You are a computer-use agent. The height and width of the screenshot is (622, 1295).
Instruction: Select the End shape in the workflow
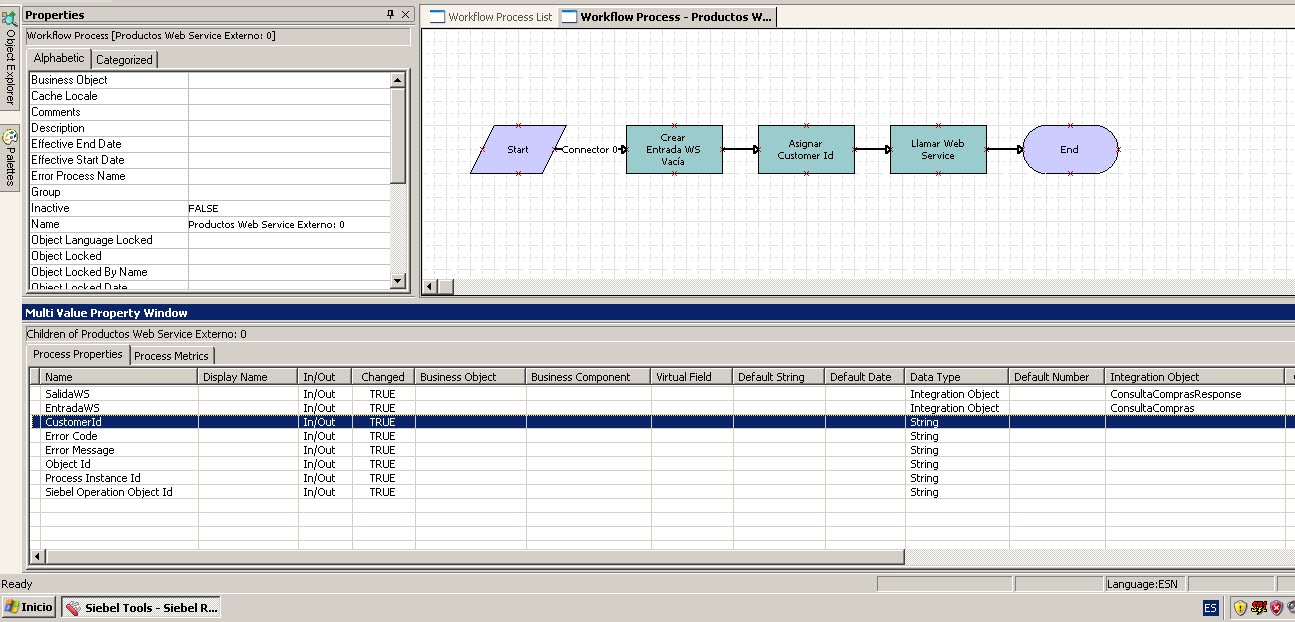point(1069,148)
